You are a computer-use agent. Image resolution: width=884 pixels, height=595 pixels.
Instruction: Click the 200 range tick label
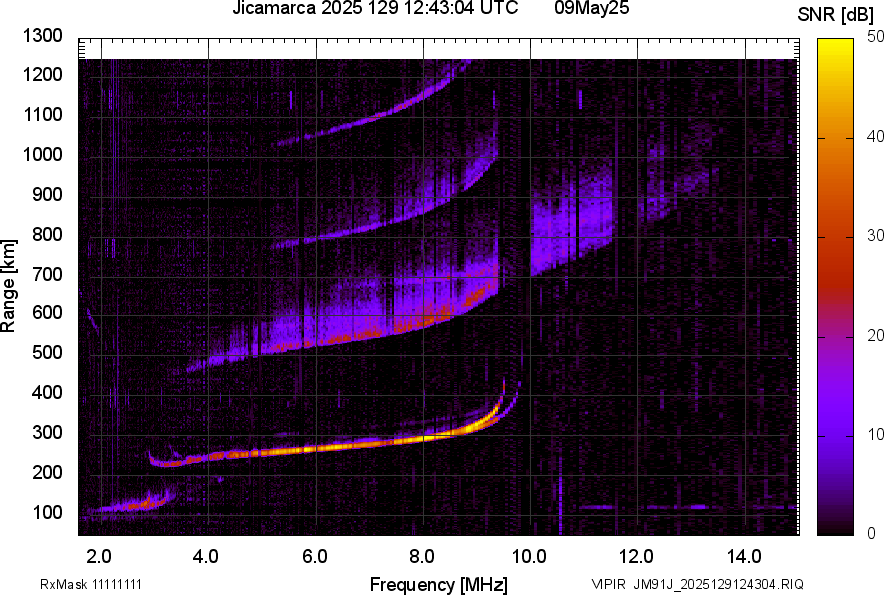point(47,472)
